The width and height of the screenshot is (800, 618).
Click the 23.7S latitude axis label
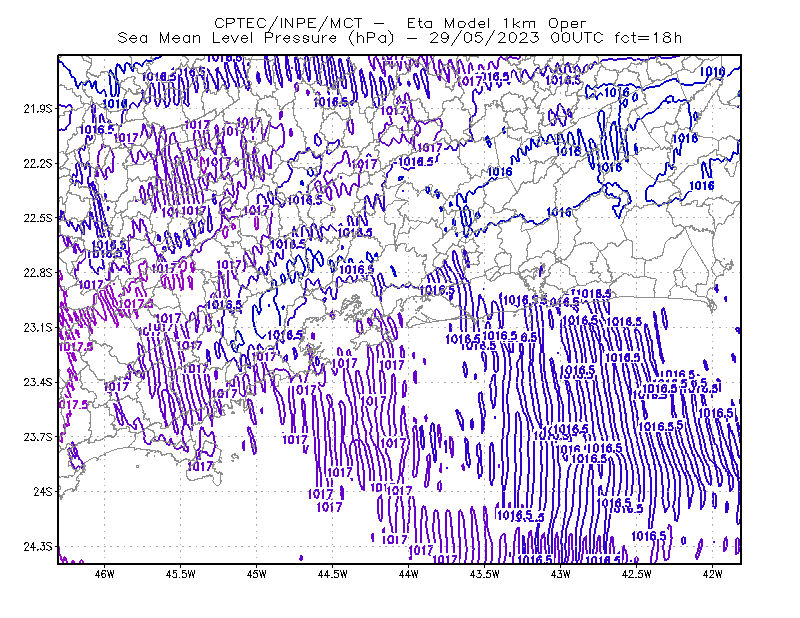coord(38,437)
